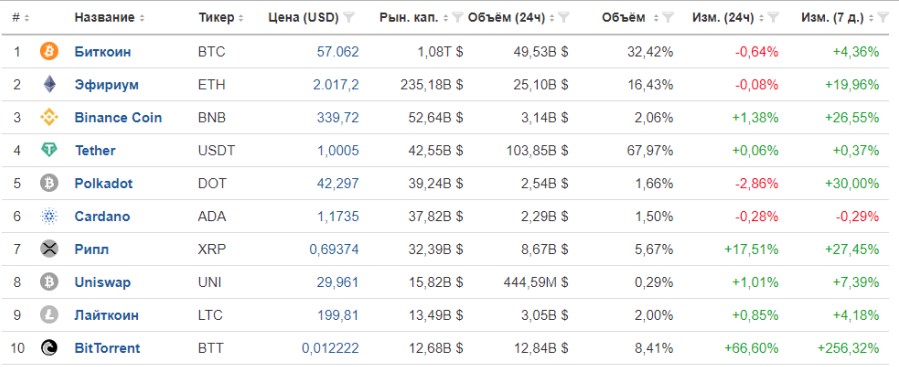Image resolution: width=899 pixels, height=367 pixels.
Task: Click the BitTorrent black swirl icon
Action: tap(49, 348)
